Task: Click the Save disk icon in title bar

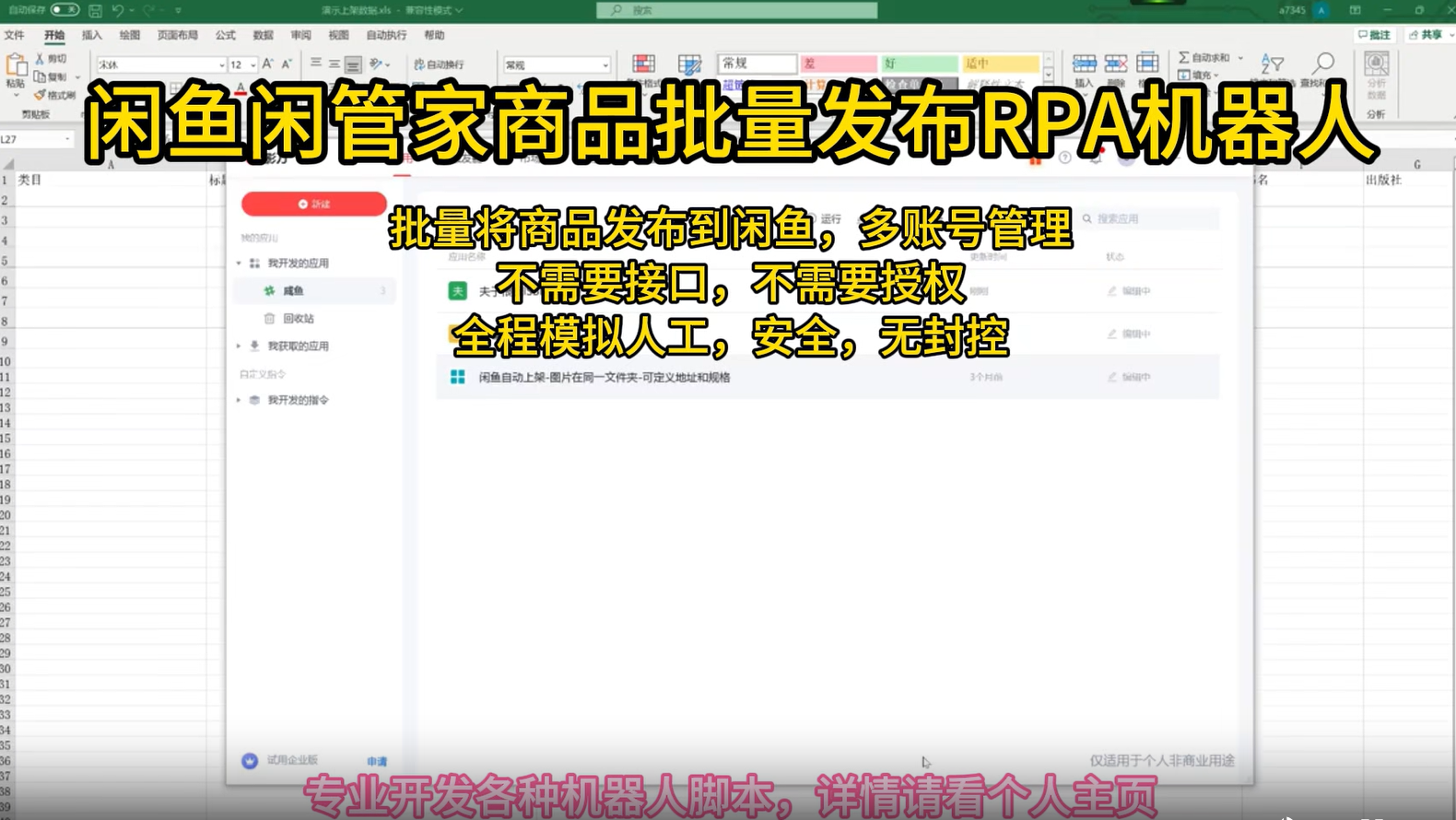Action: pos(95,10)
